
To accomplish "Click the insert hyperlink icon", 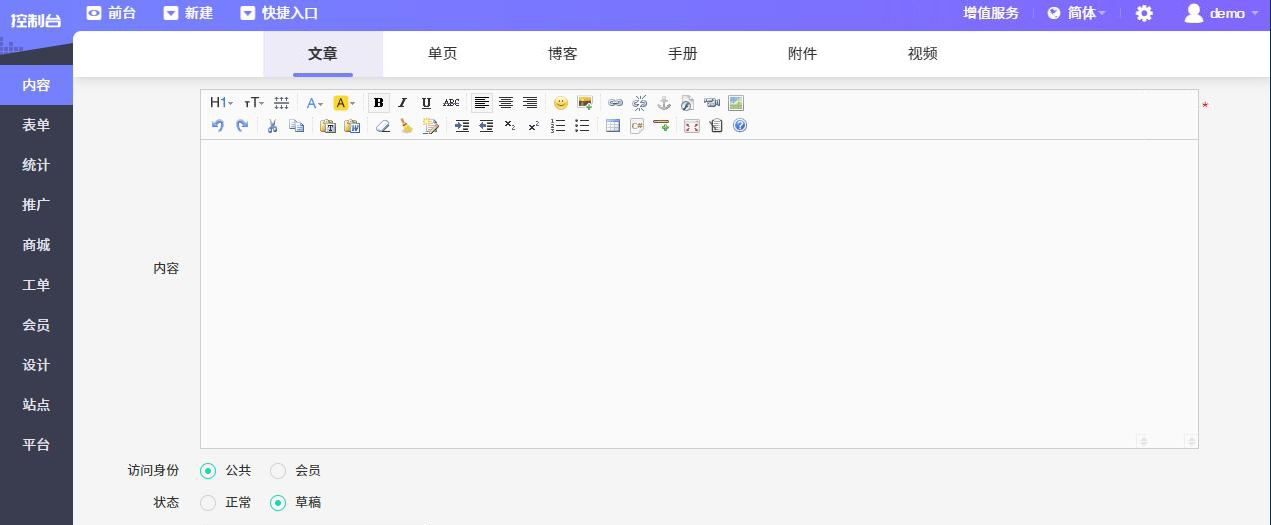I will 616,103.
